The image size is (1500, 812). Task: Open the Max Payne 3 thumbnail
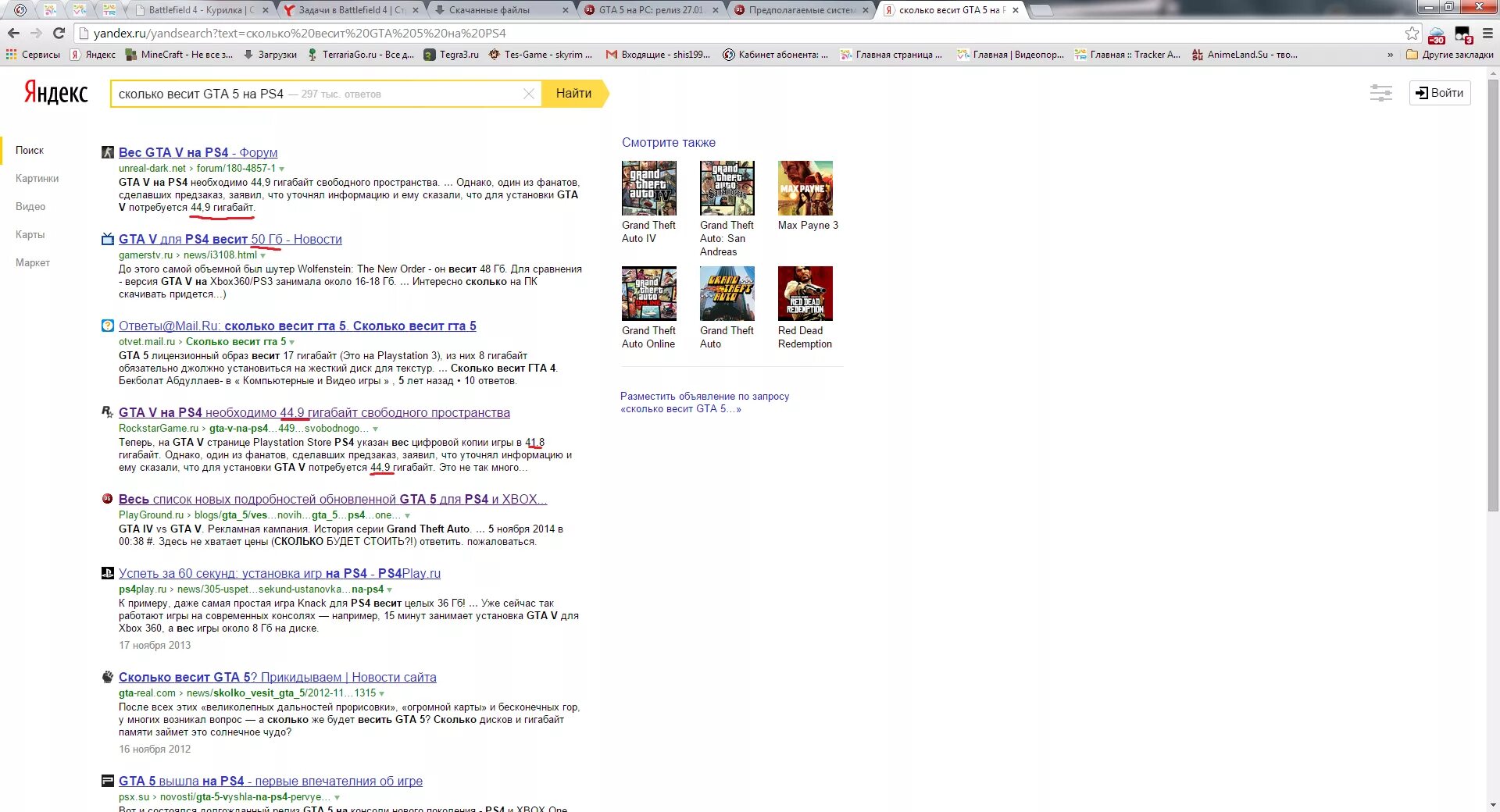click(x=805, y=188)
